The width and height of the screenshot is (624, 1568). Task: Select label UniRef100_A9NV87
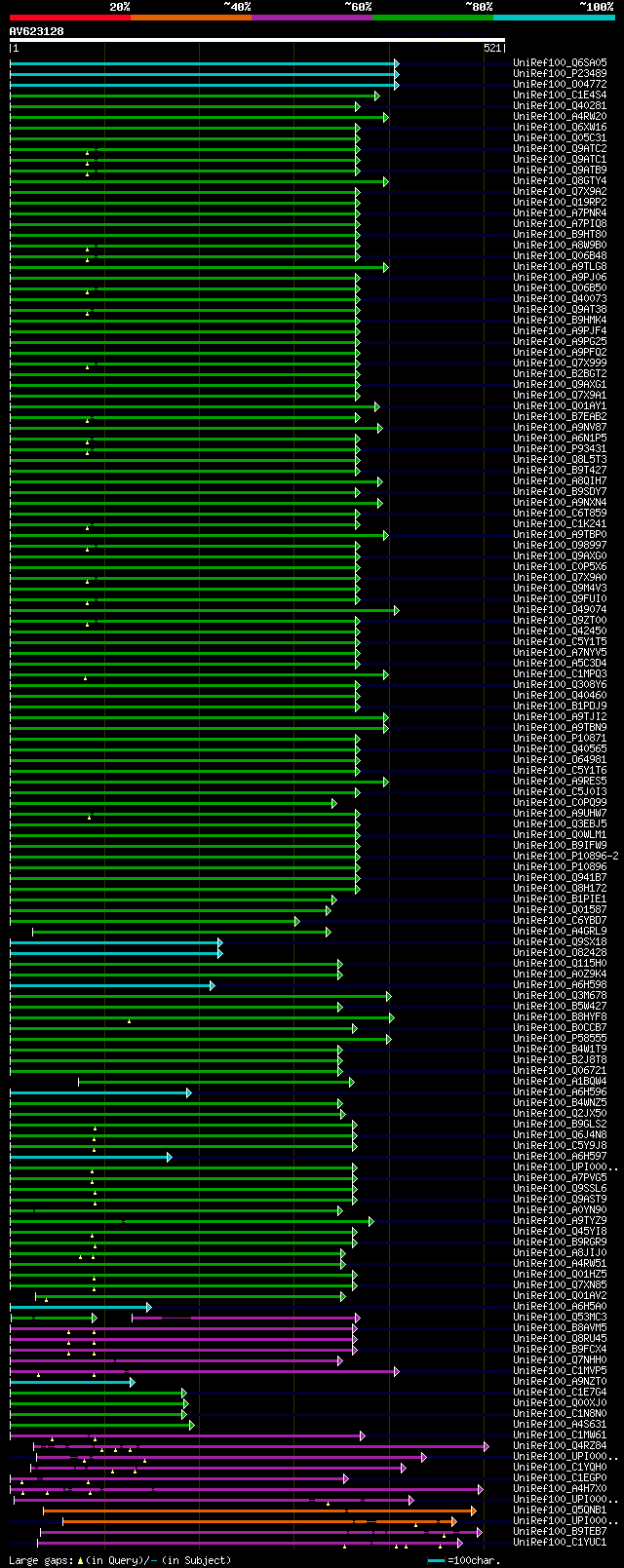(560, 428)
